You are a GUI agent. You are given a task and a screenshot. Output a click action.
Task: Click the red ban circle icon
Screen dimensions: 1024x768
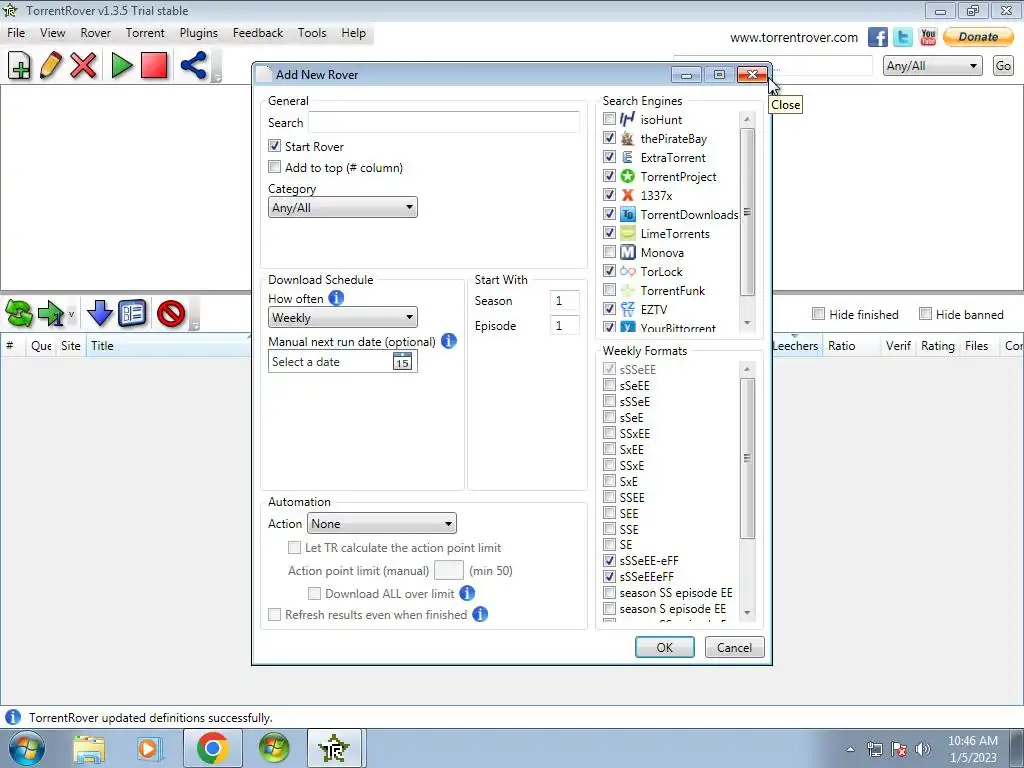click(171, 314)
